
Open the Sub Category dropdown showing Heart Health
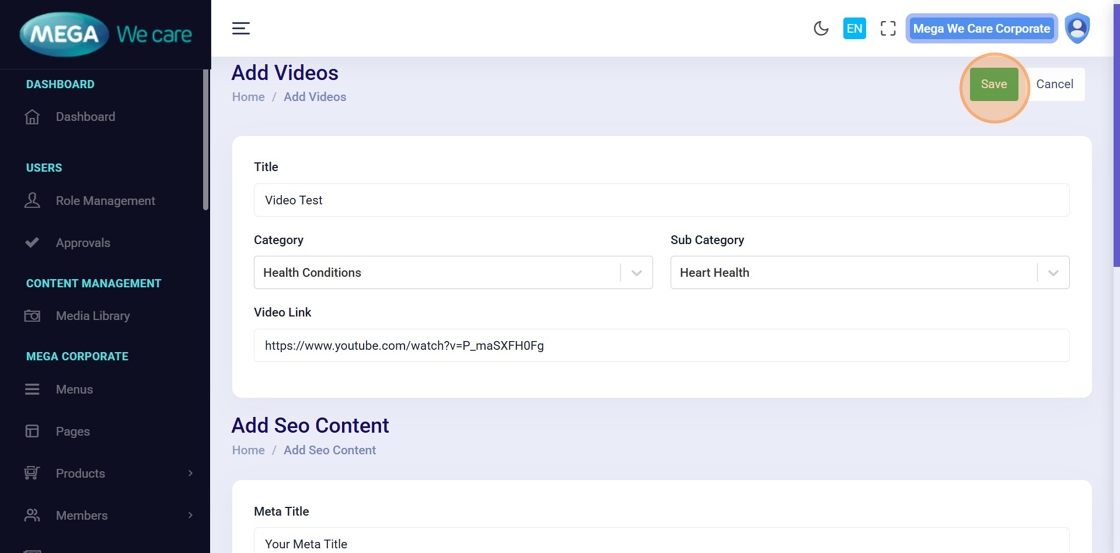point(868,273)
